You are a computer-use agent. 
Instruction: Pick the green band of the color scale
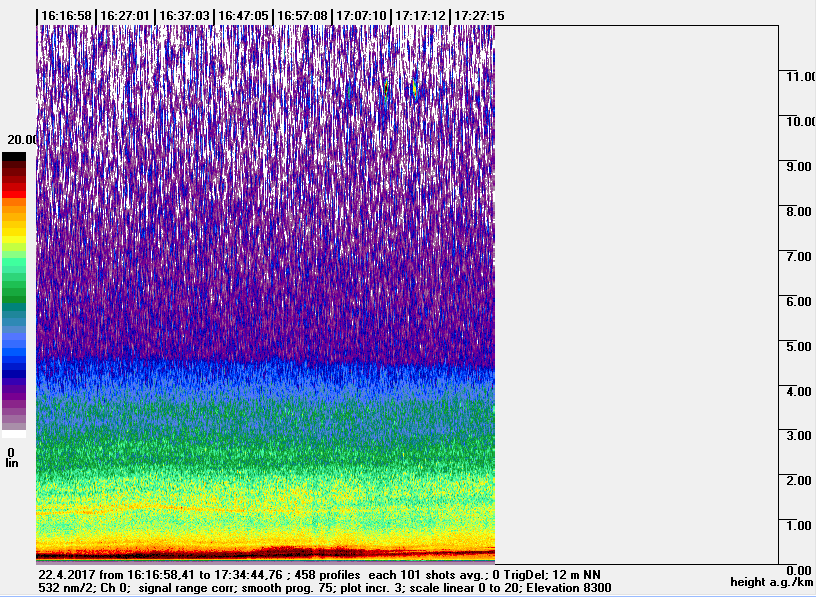click(x=14, y=291)
